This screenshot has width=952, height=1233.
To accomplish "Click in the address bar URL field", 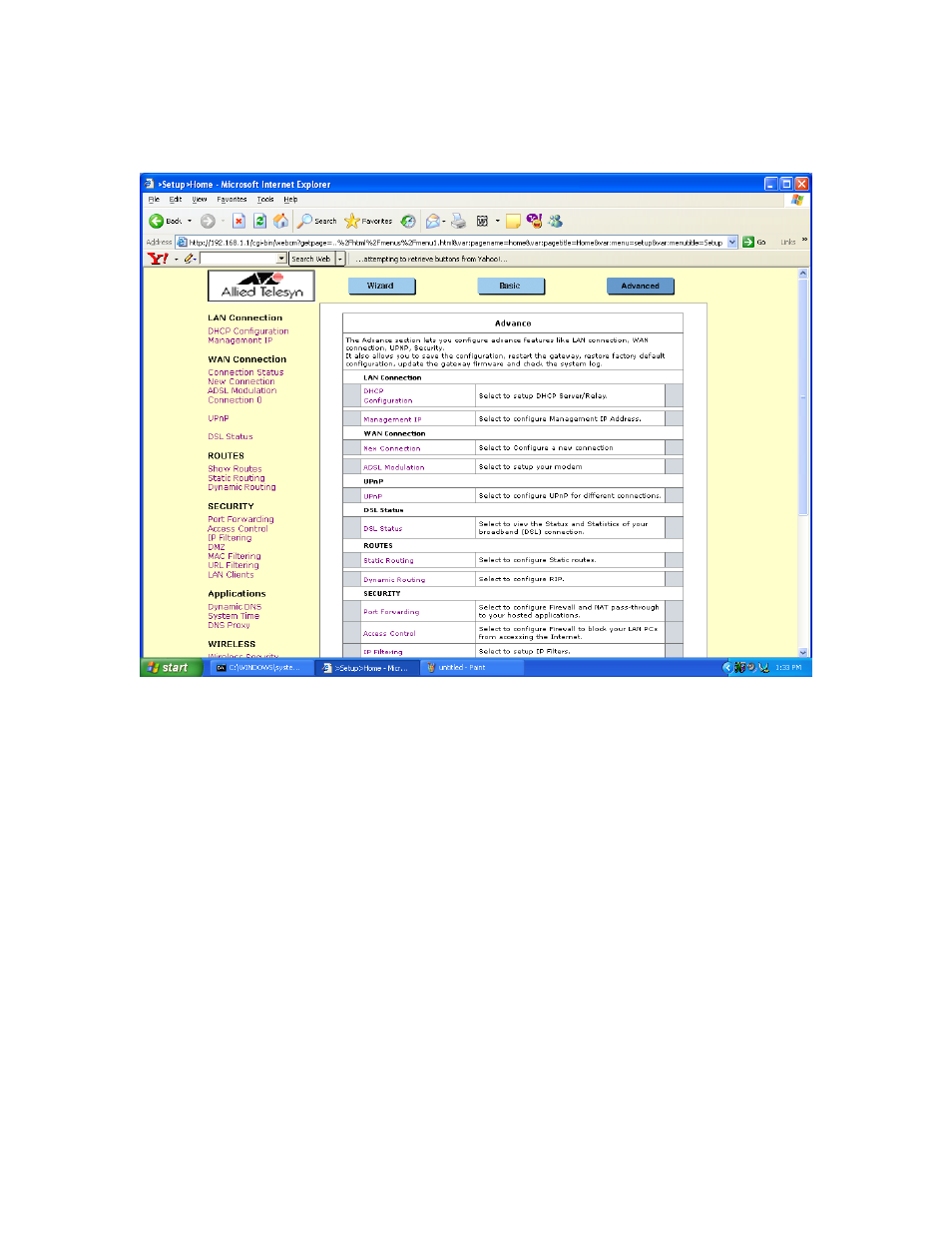I will click(456, 242).
